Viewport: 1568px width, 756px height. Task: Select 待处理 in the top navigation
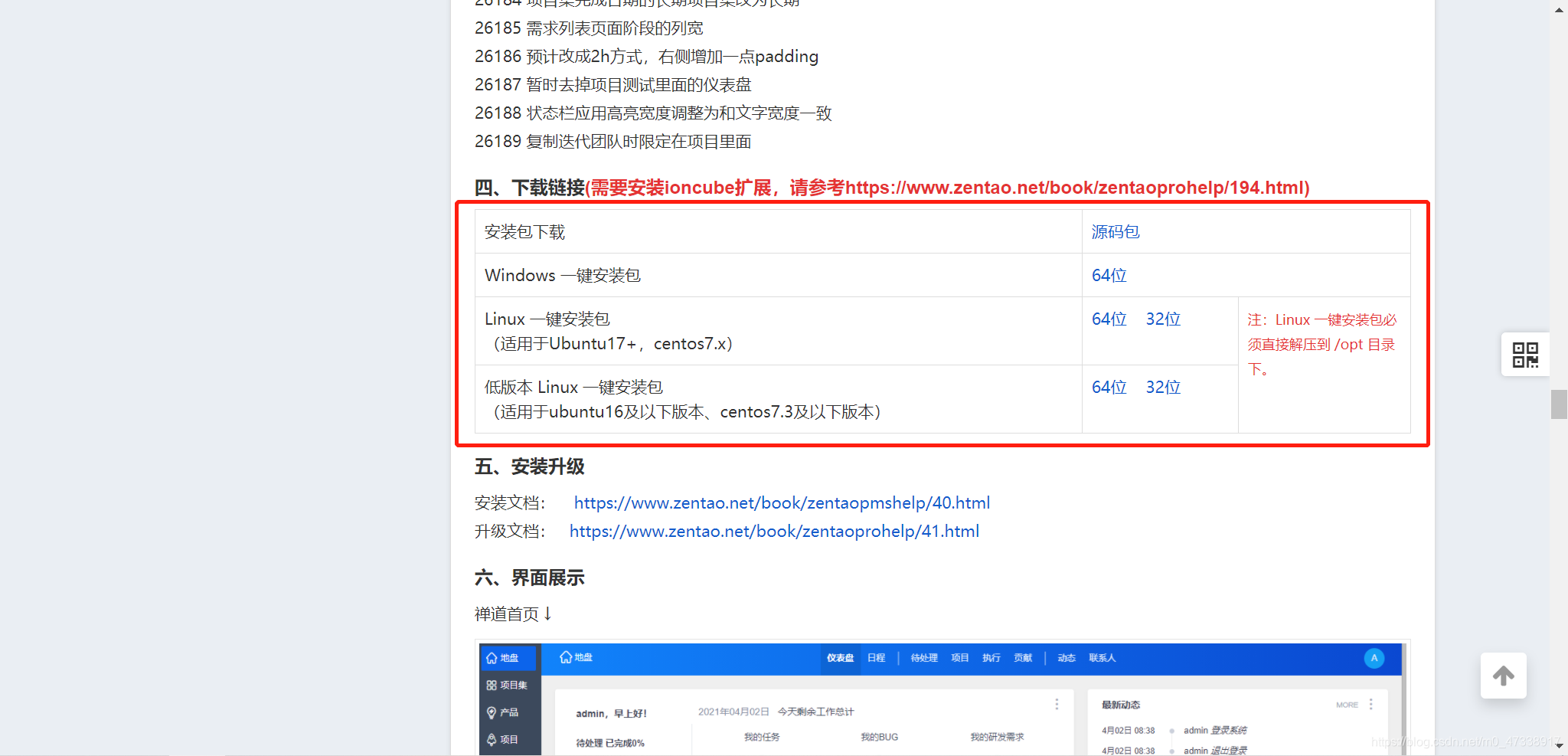(923, 657)
